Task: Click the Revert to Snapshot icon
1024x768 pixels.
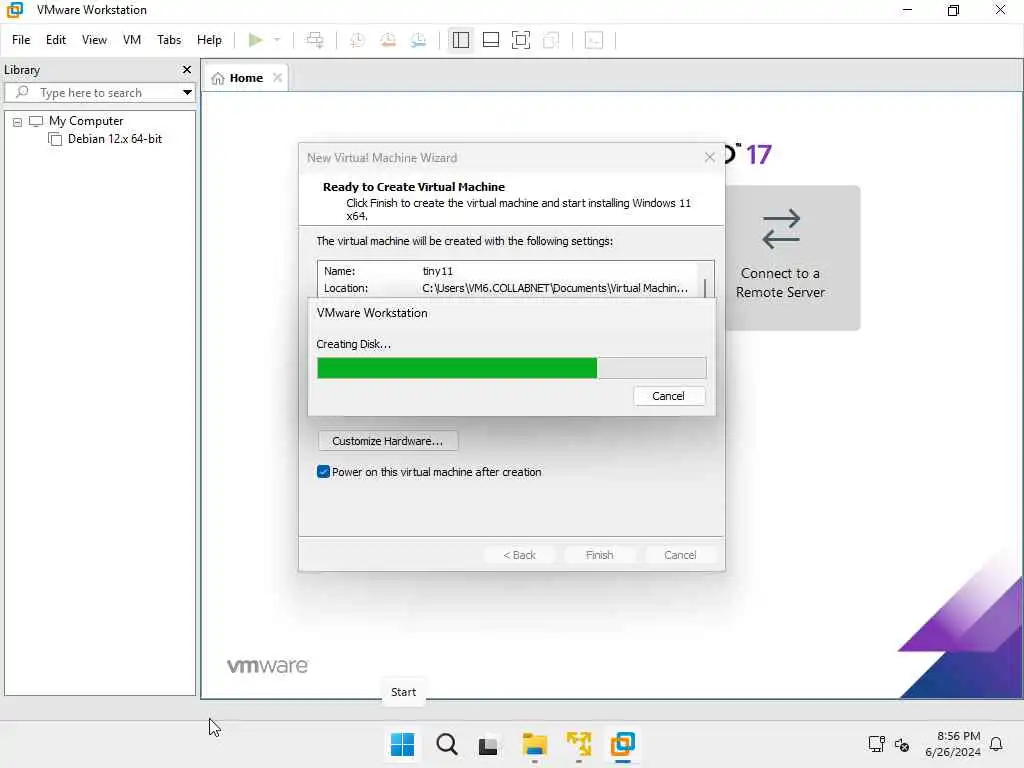Action: click(388, 40)
